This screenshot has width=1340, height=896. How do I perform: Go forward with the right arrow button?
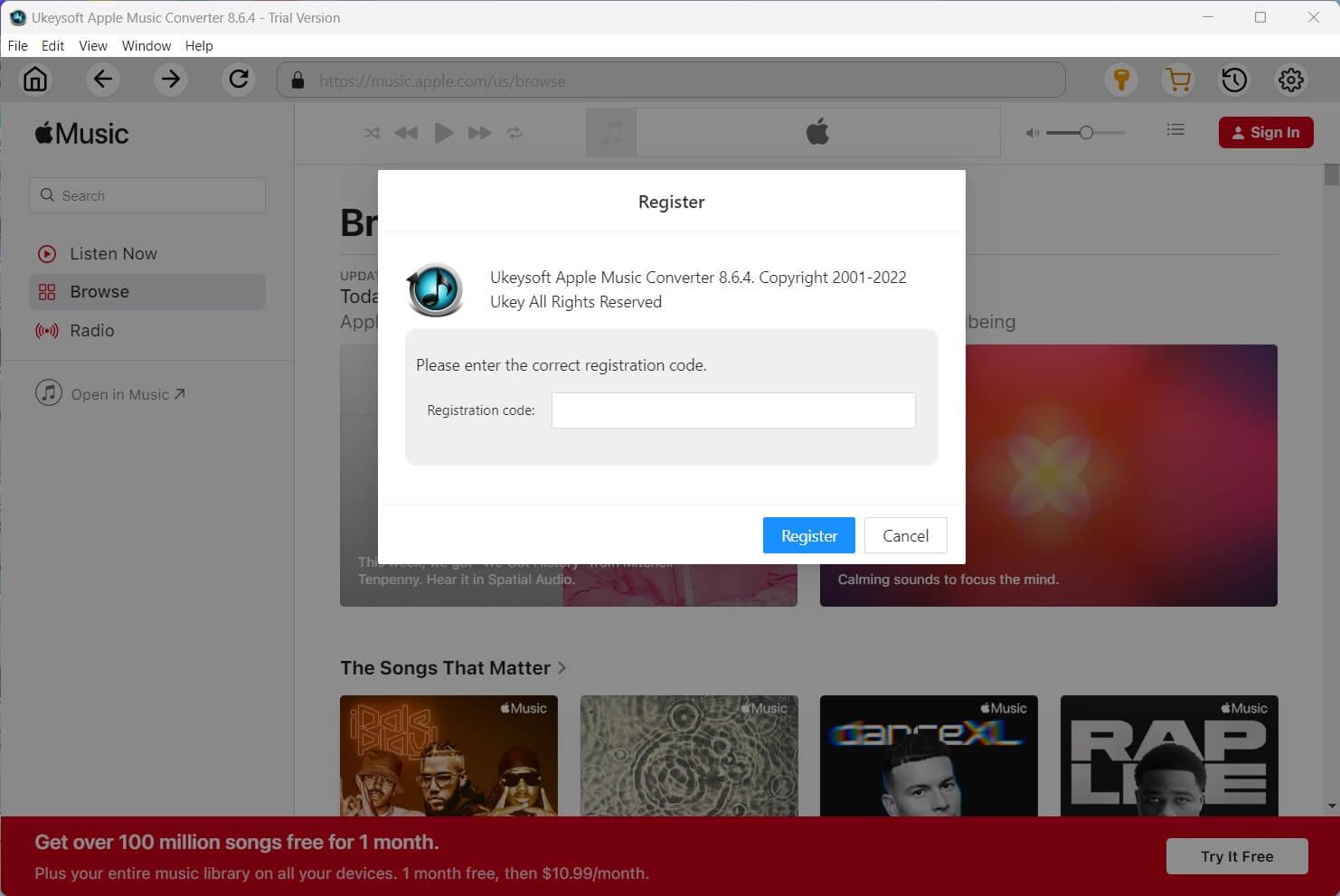(170, 80)
